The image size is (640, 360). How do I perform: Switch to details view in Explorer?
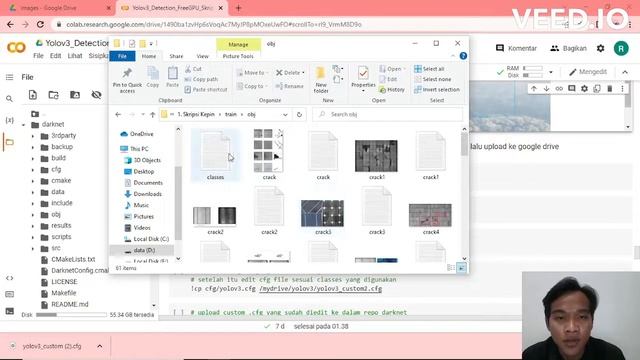pos(451,268)
